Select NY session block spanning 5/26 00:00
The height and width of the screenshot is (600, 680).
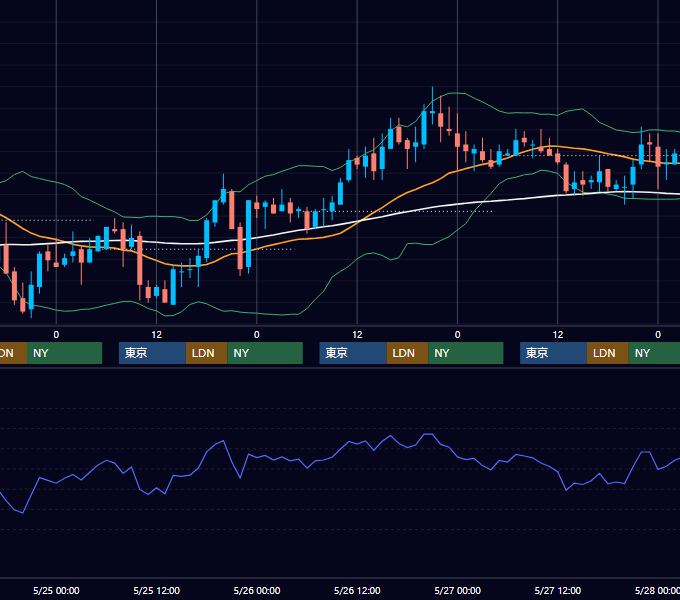[x=265, y=353]
